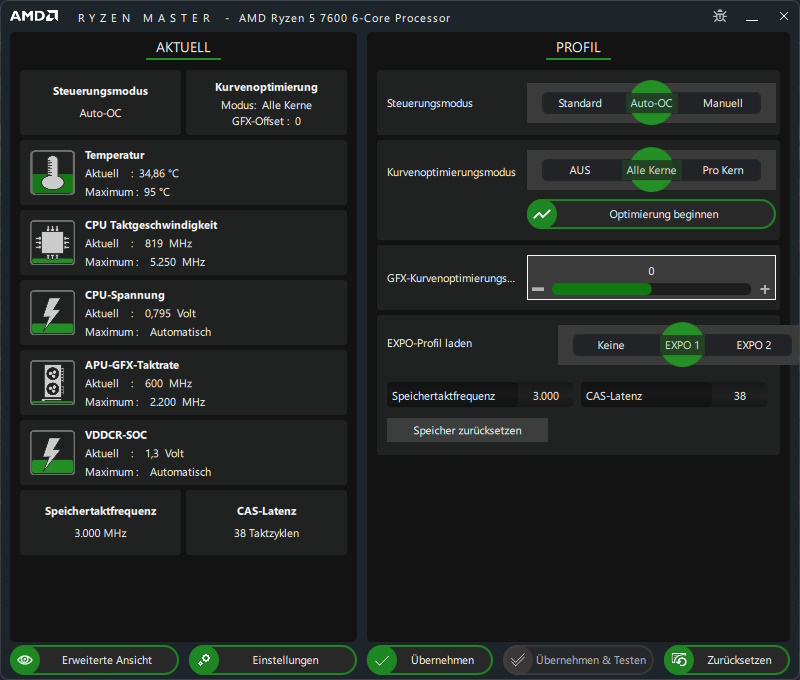Select Standard control mode

click(580, 103)
